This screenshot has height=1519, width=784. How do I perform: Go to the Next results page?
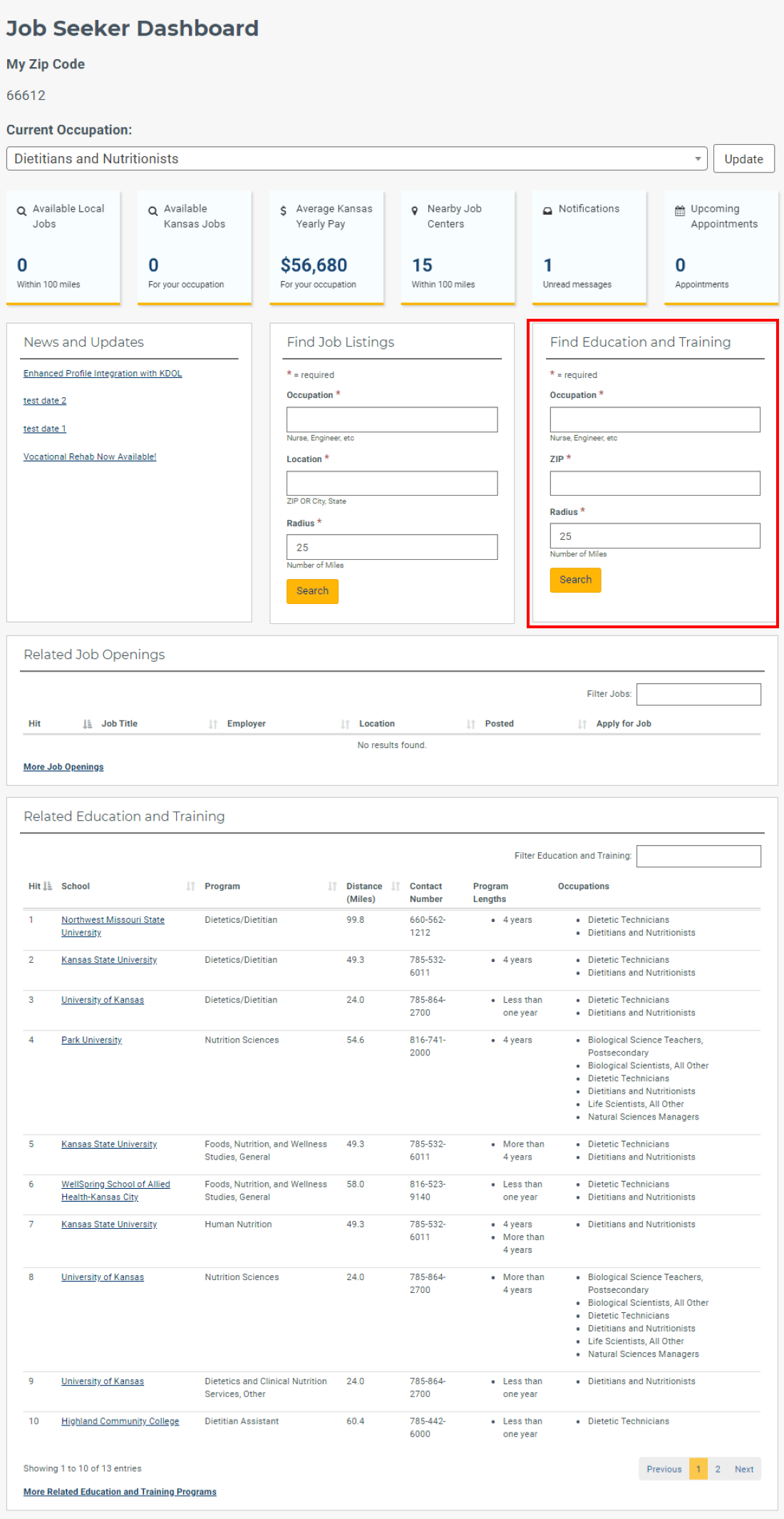(x=744, y=1469)
